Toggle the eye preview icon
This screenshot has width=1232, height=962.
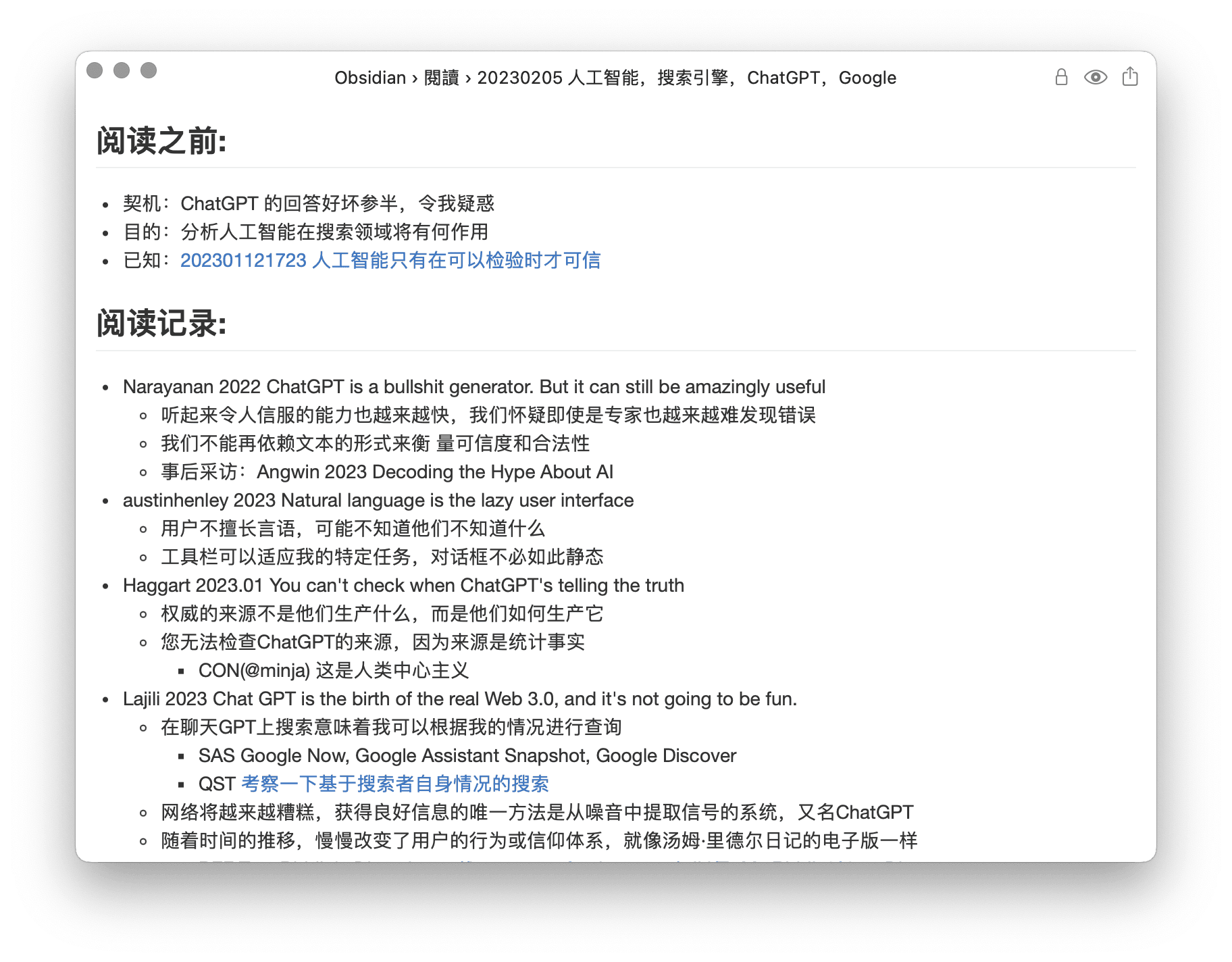[1095, 77]
